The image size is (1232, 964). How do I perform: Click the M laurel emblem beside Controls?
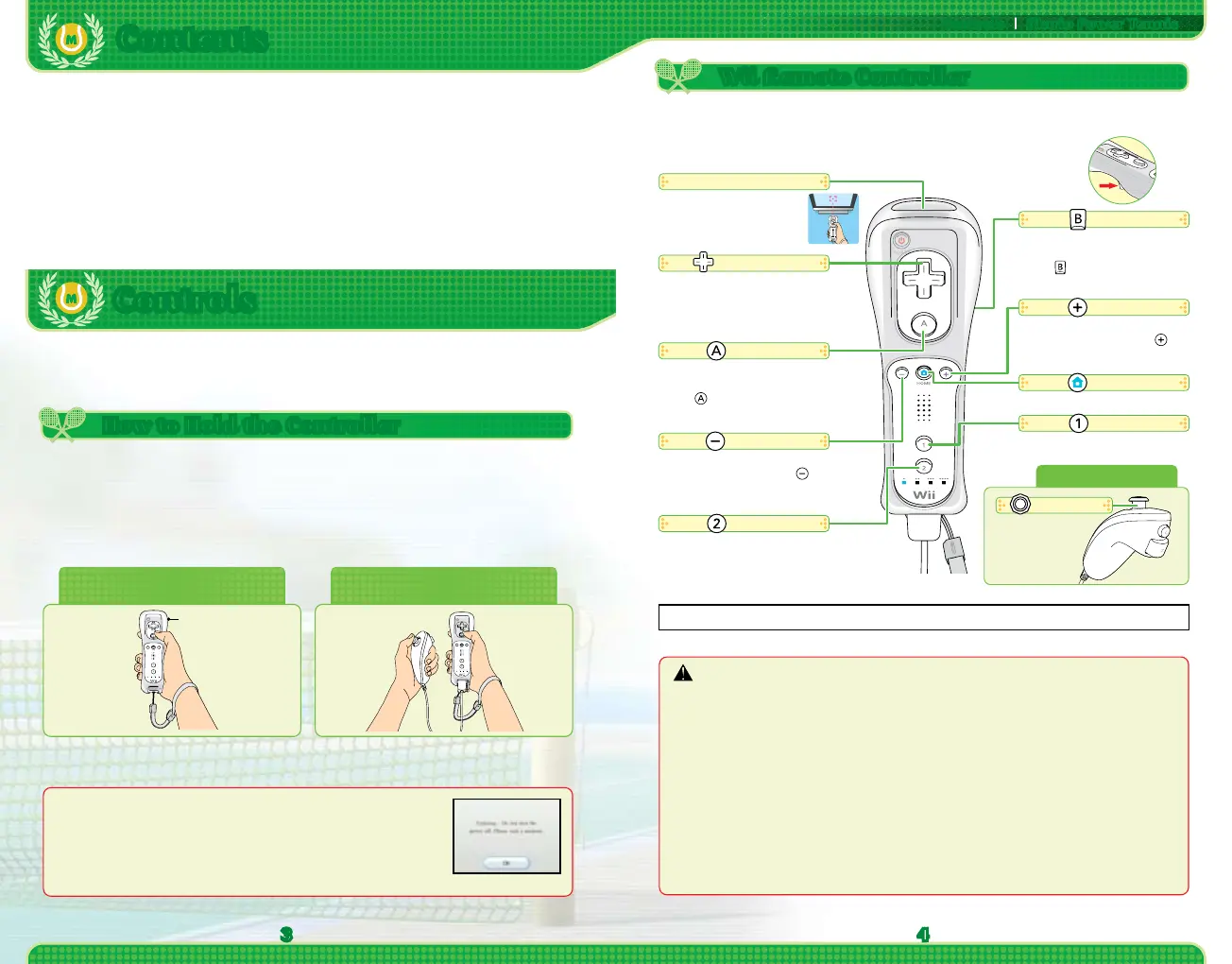71,300
